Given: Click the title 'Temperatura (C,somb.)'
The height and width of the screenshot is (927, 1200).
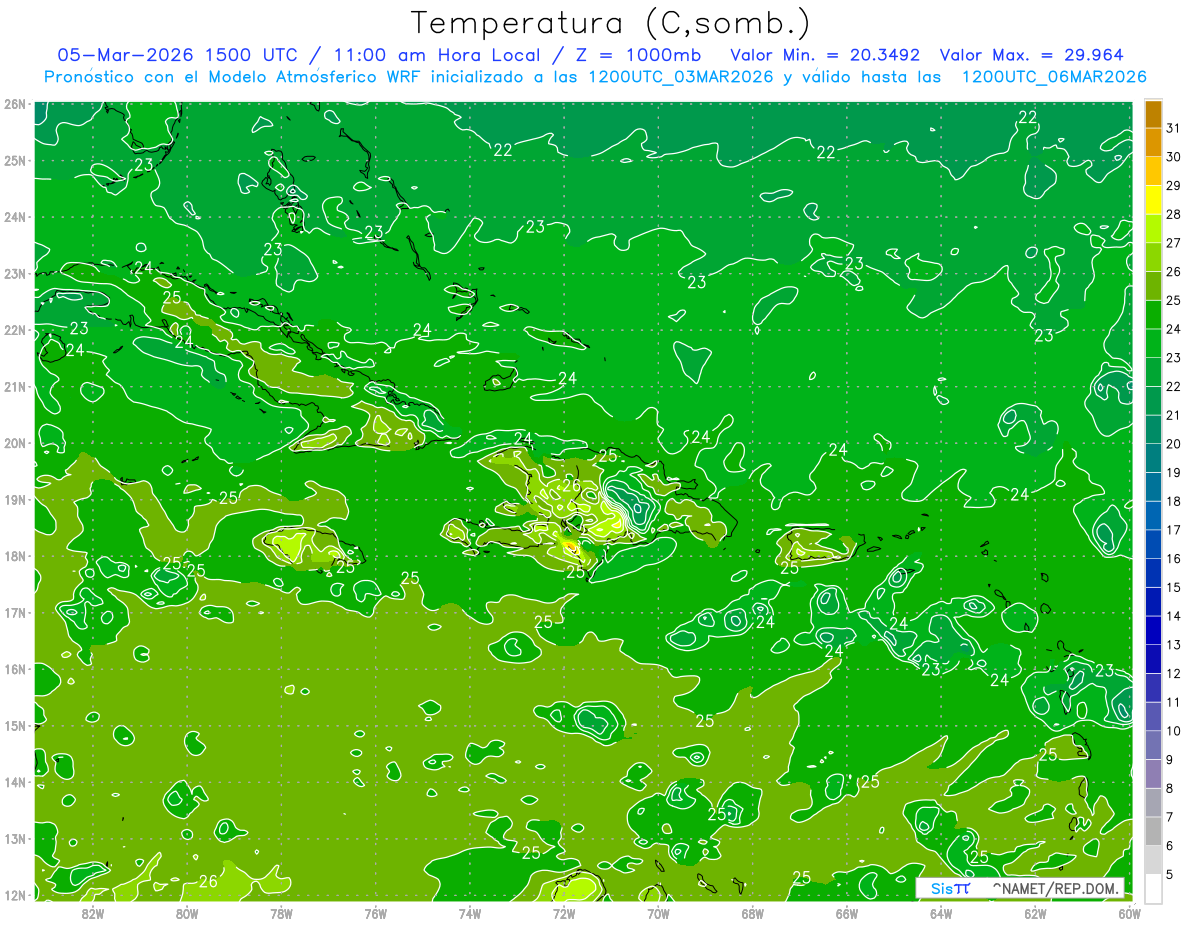Looking at the screenshot, I should pos(611,23).
